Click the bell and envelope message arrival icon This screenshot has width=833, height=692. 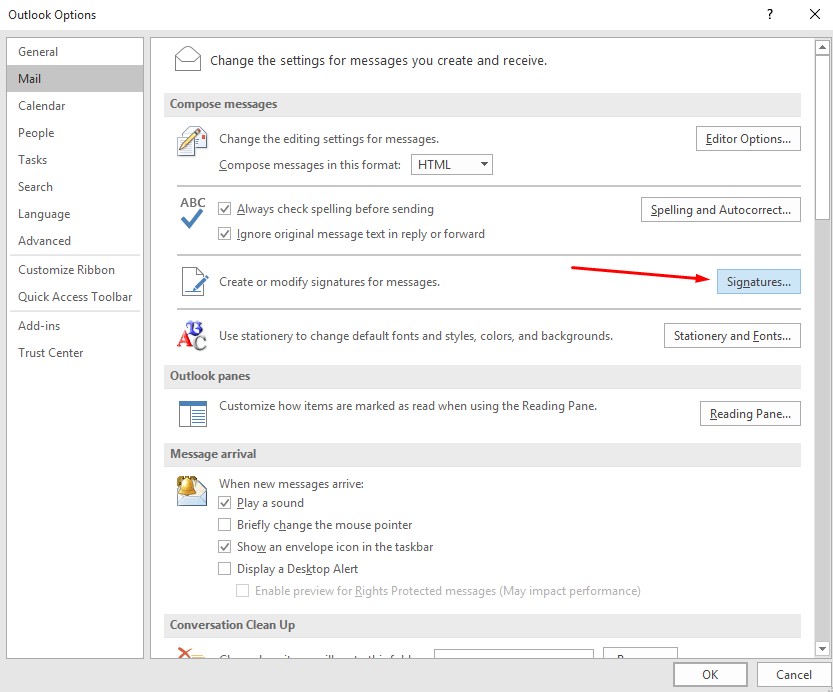(191, 491)
